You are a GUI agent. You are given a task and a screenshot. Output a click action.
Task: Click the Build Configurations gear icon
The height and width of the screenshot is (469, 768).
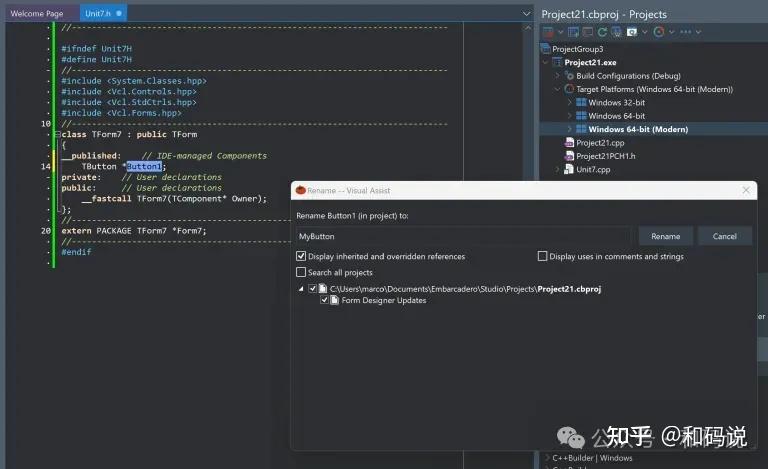coord(569,76)
